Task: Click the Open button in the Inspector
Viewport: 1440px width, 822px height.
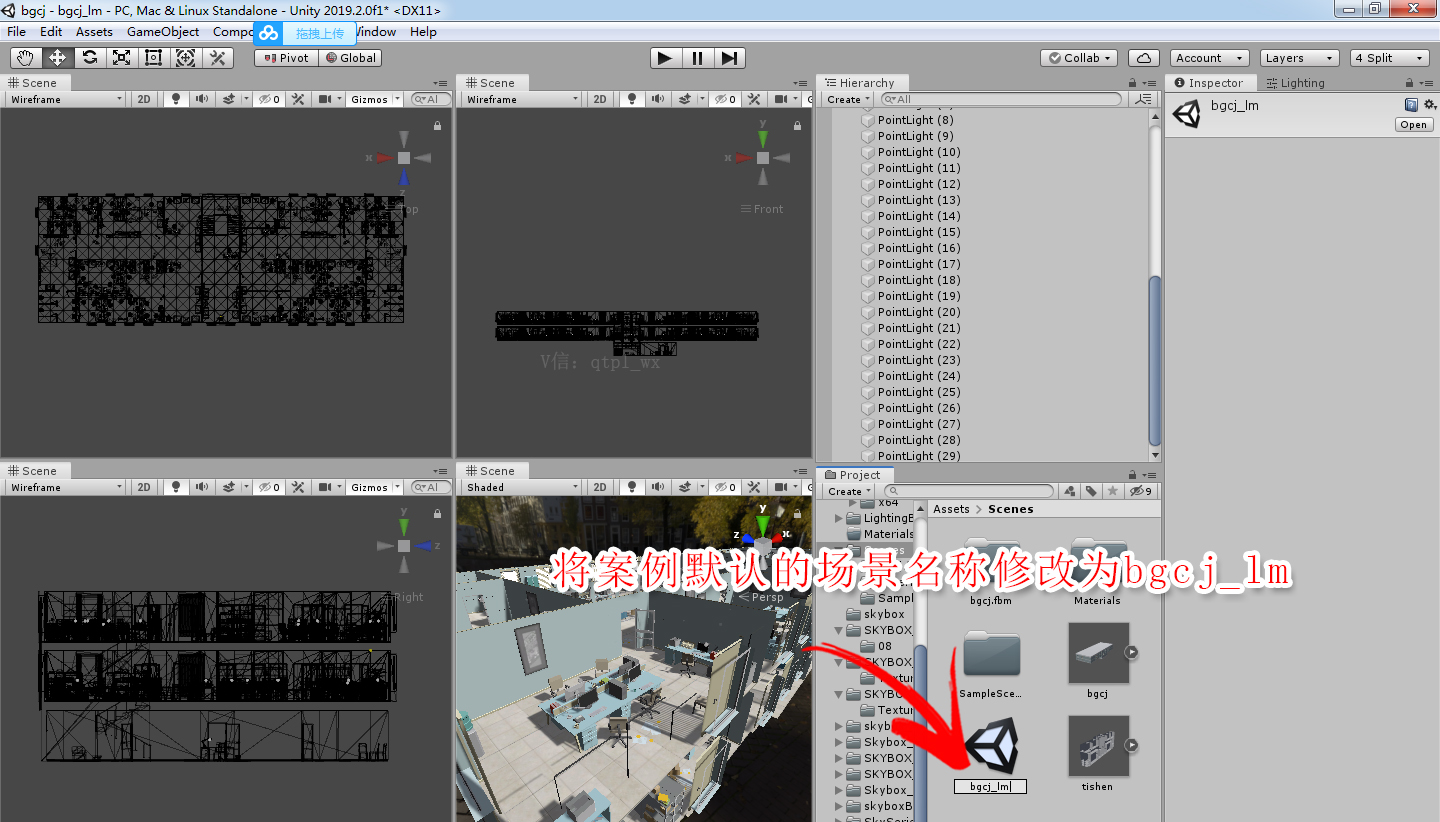Action: (x=1414, y=125)
